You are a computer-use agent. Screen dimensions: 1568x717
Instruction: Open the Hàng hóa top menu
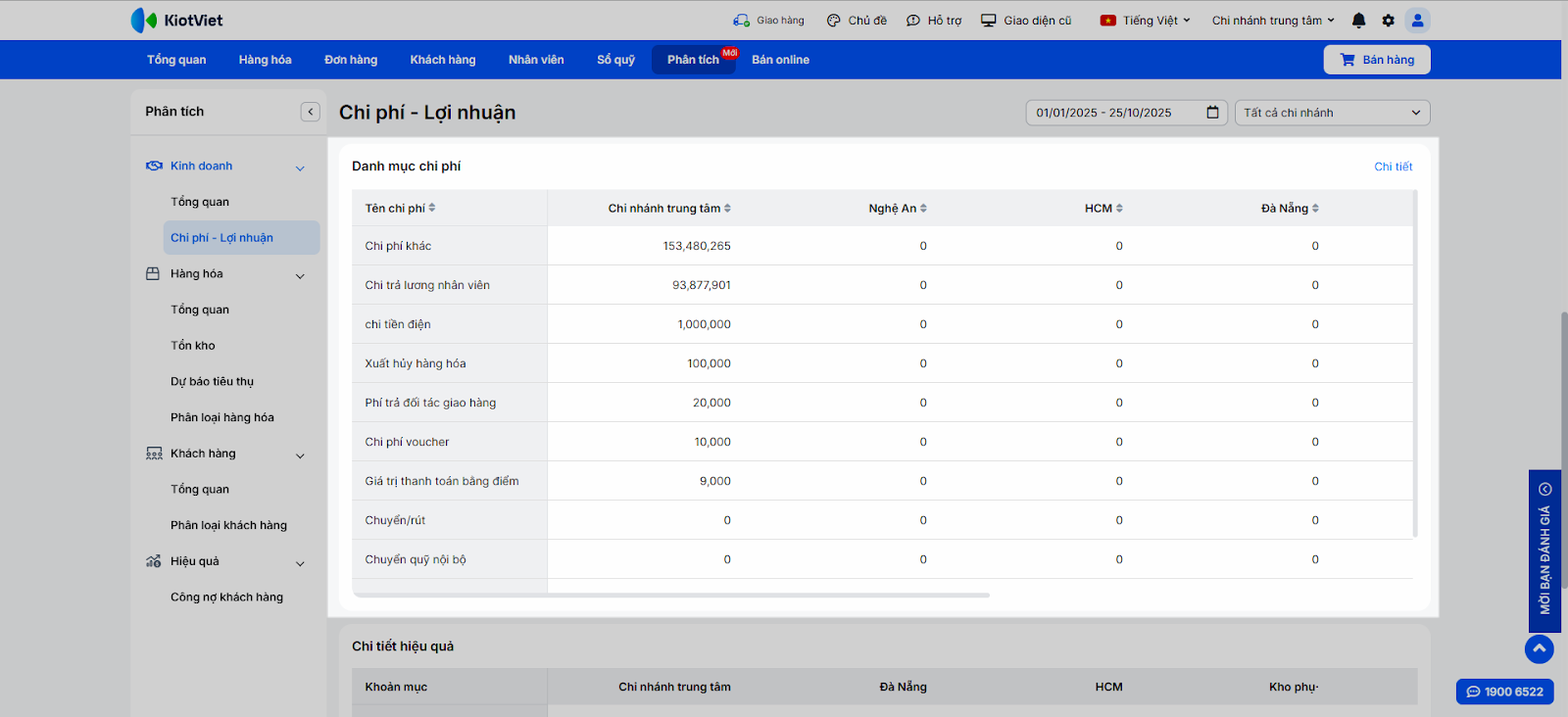coord(265,60)
